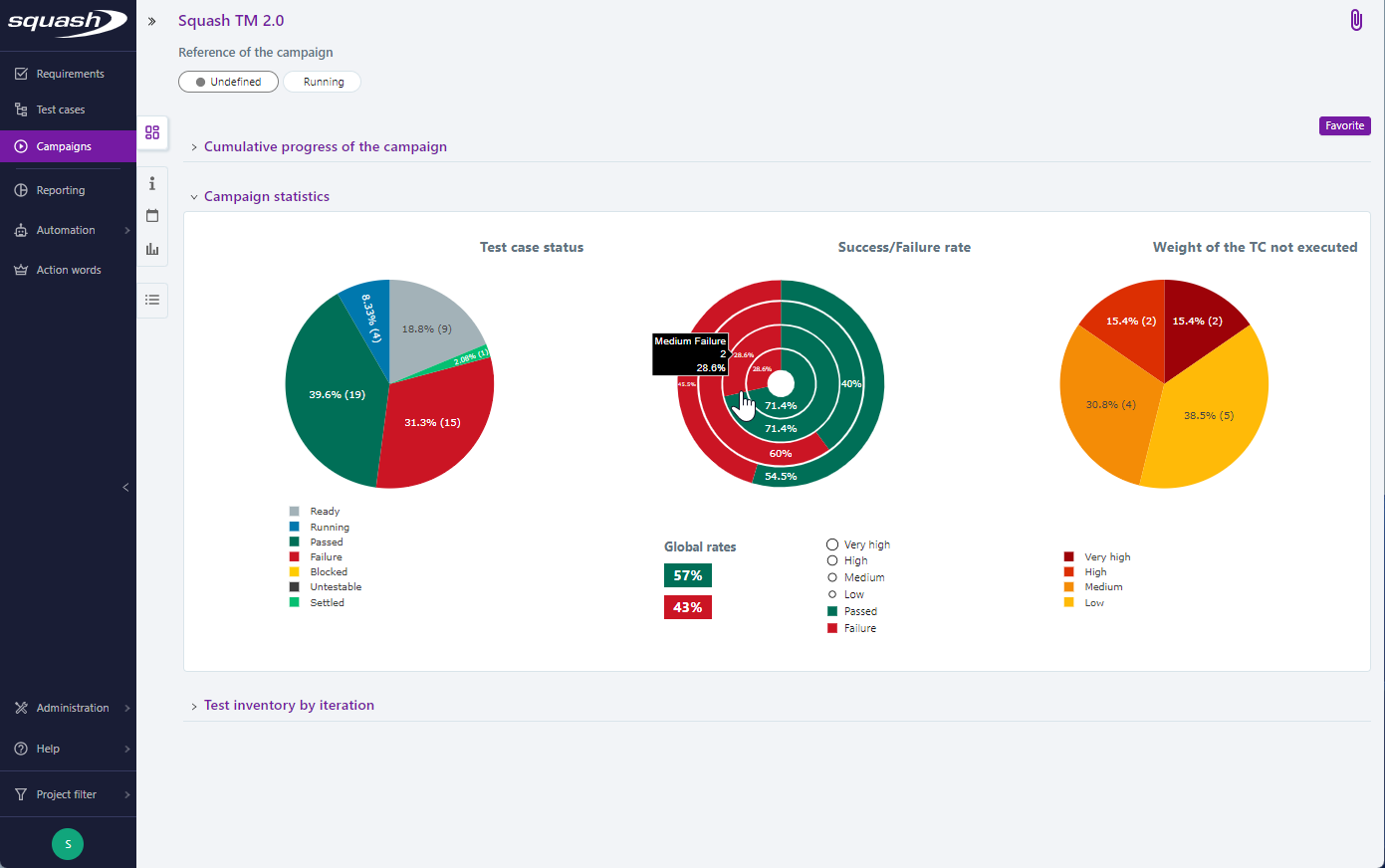Open the Reporting section
This screenshot has height=868, width=1385.
tap(60, 189)
